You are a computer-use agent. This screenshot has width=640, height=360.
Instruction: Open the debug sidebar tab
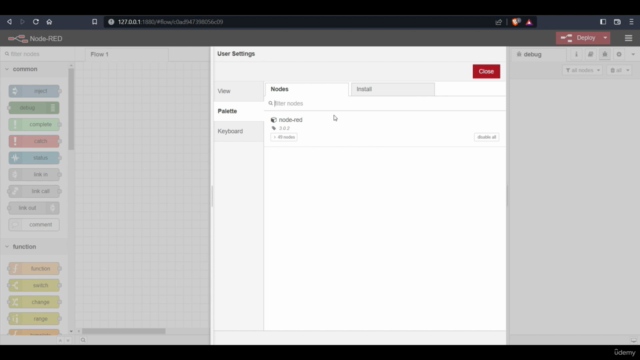click(x=539, y=54)
